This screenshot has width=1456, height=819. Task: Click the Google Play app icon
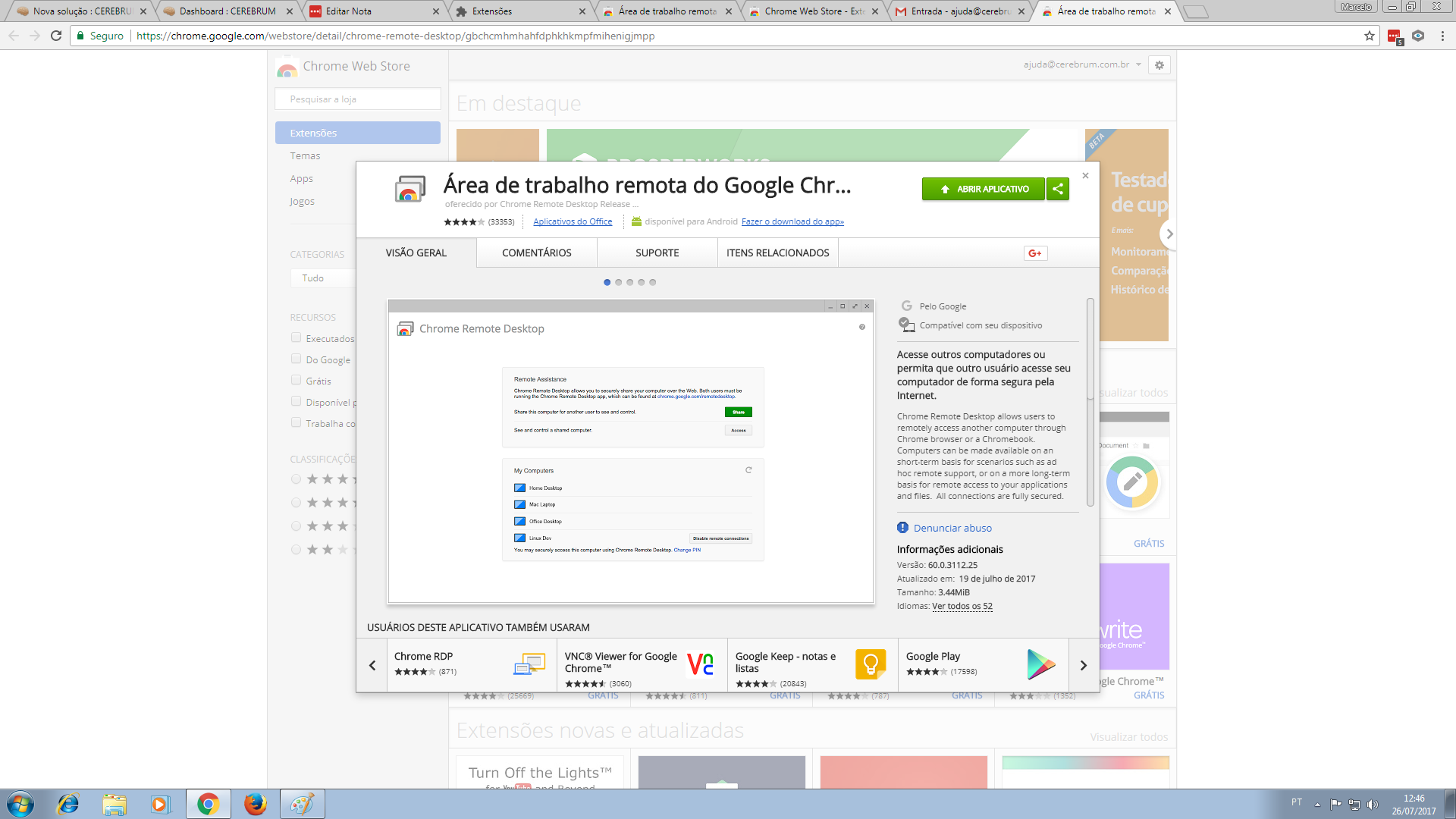(x=1040, y=664)
